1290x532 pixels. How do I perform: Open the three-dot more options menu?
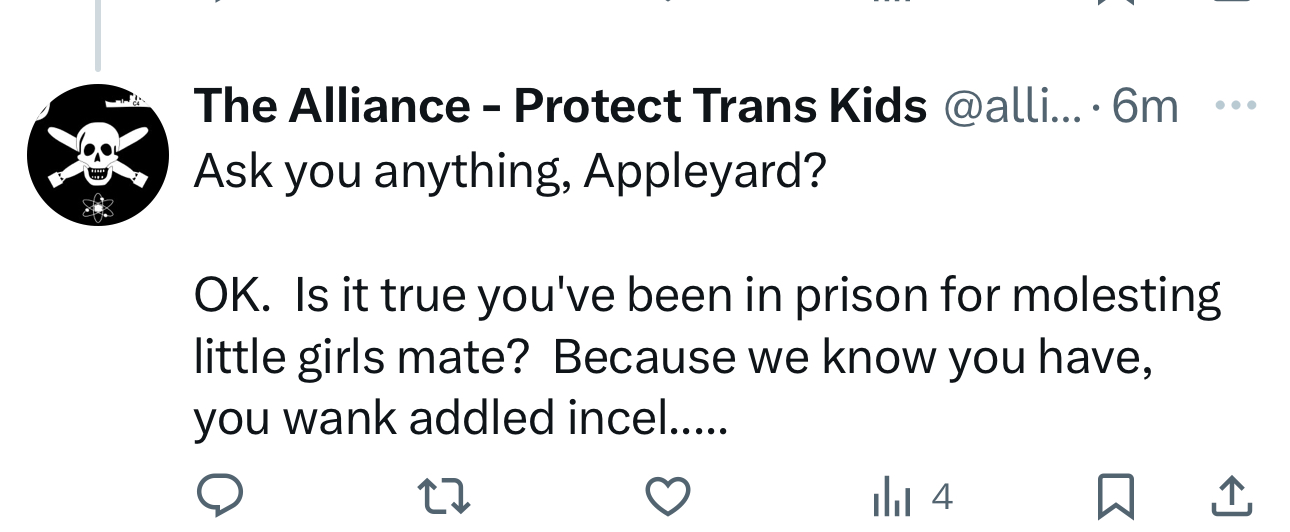1235,105
